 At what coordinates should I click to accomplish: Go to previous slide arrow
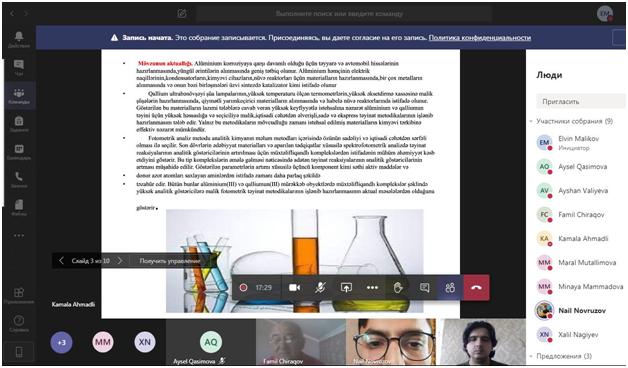click(x=61, y=261)
